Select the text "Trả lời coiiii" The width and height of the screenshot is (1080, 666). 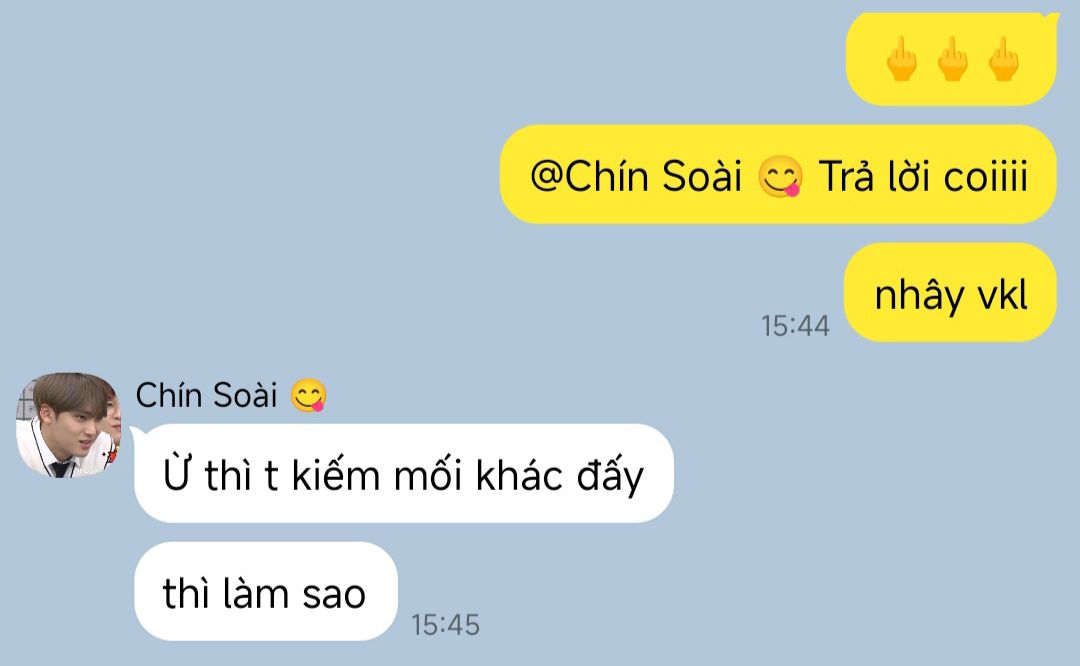[923, 176]
